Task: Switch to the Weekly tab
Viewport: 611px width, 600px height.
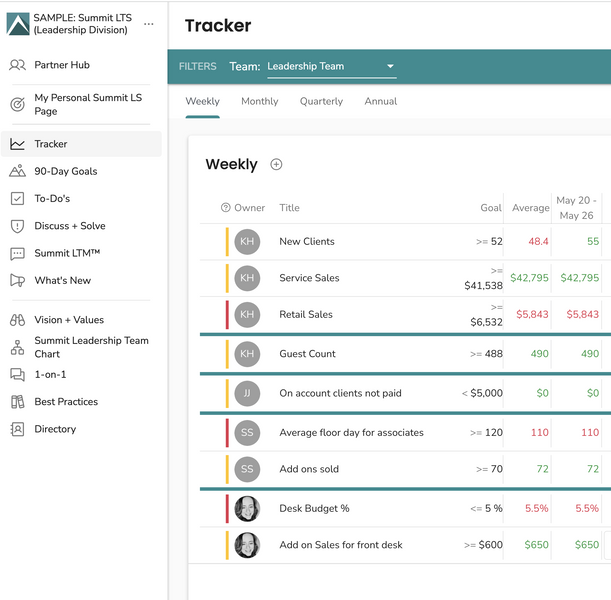Action: click(203, 102)
